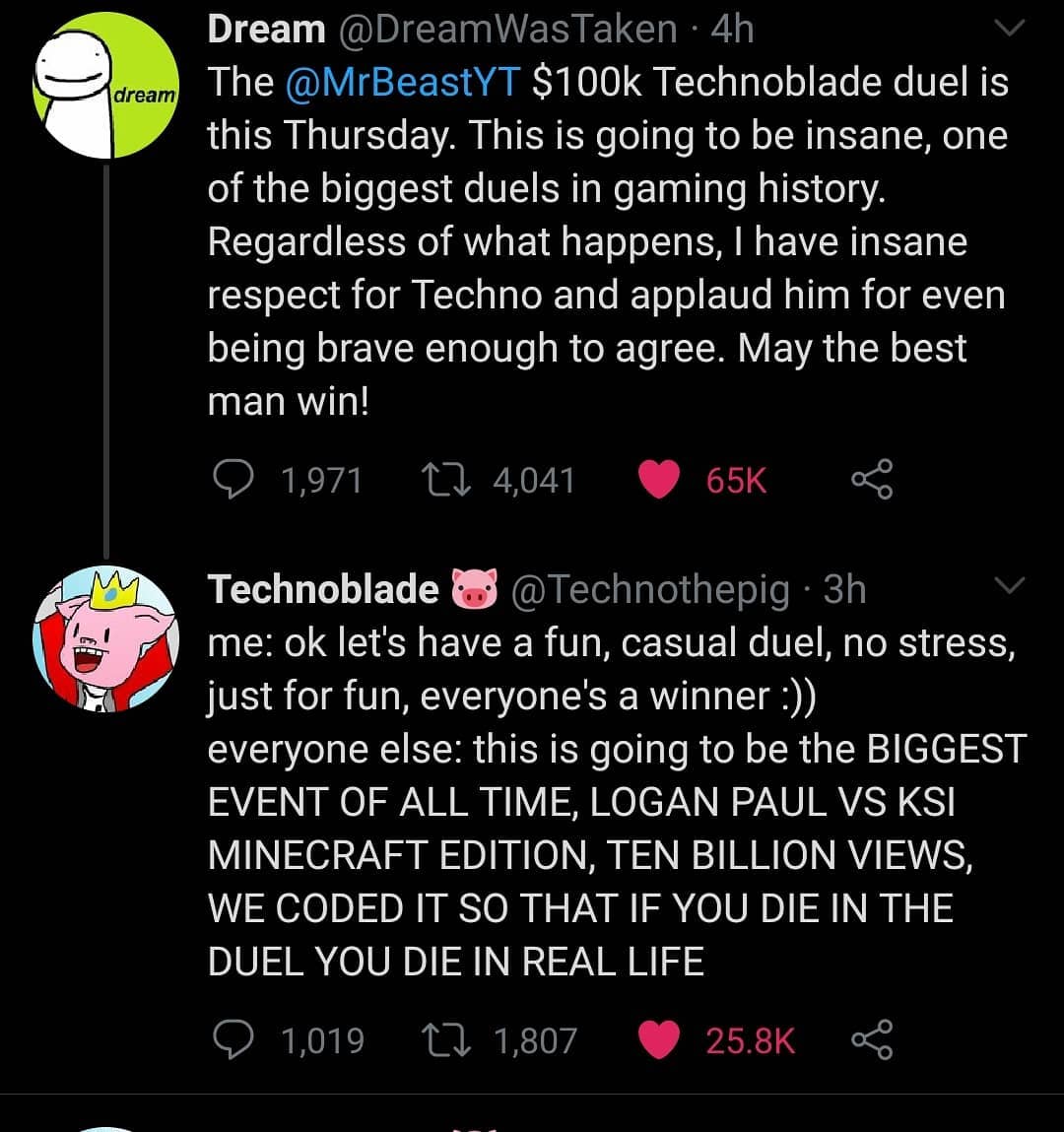This screenshot has height=1132, width=1064.
Task: View the 65K likes count on Dream's tweet
Action: (736, 481)
